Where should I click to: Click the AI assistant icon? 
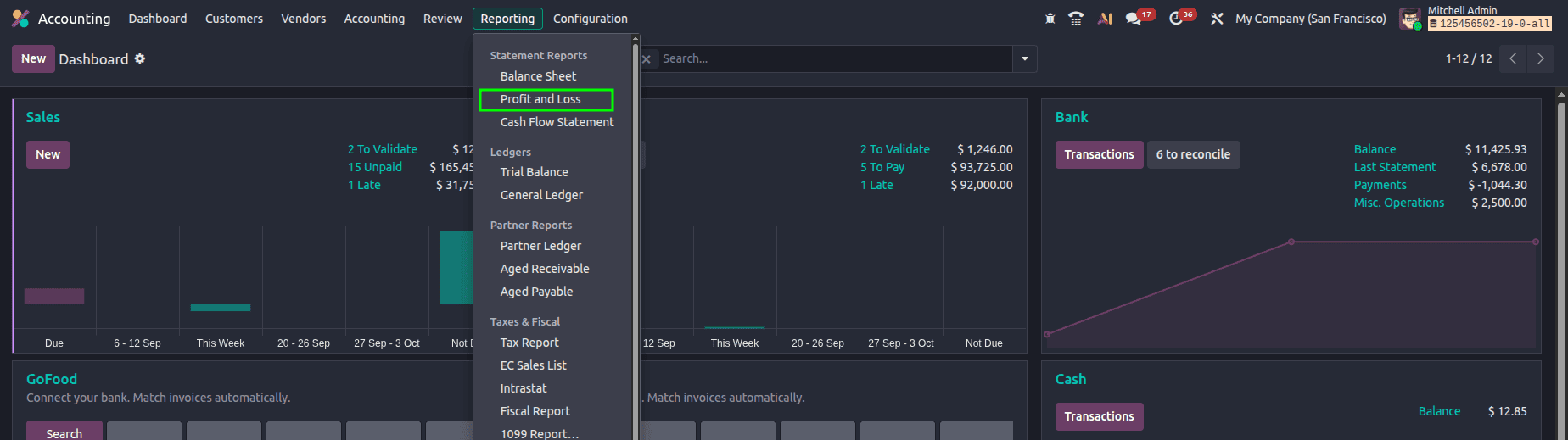click(x=1105, y=18)
